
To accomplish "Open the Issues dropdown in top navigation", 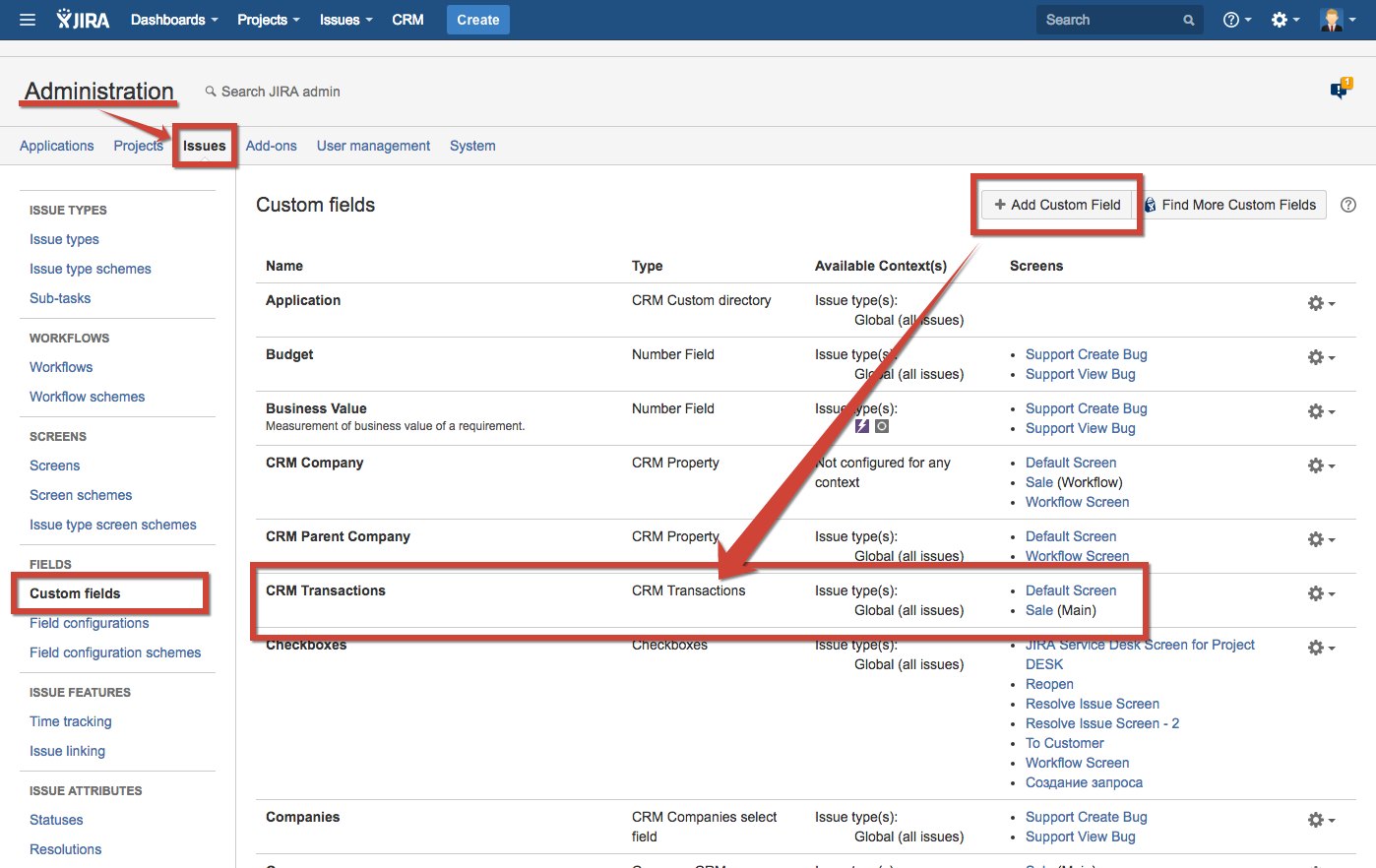I will pos(345,20).
